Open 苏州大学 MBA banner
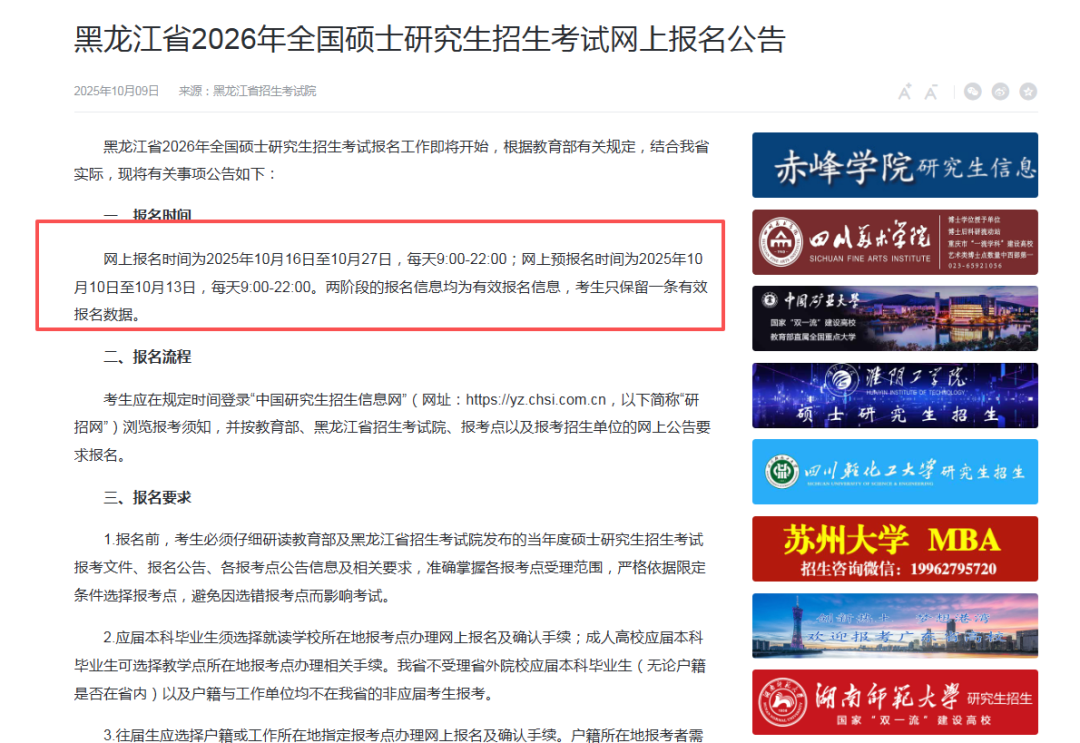Screen dimensions: 1080x743 (895, 549)
